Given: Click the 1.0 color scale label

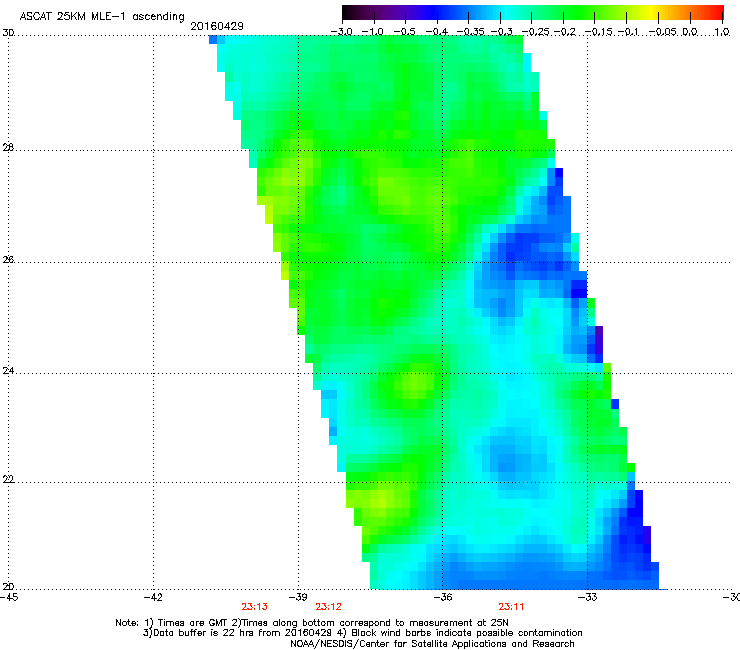Looking at the screenshot, I should [x=722, y=32].
